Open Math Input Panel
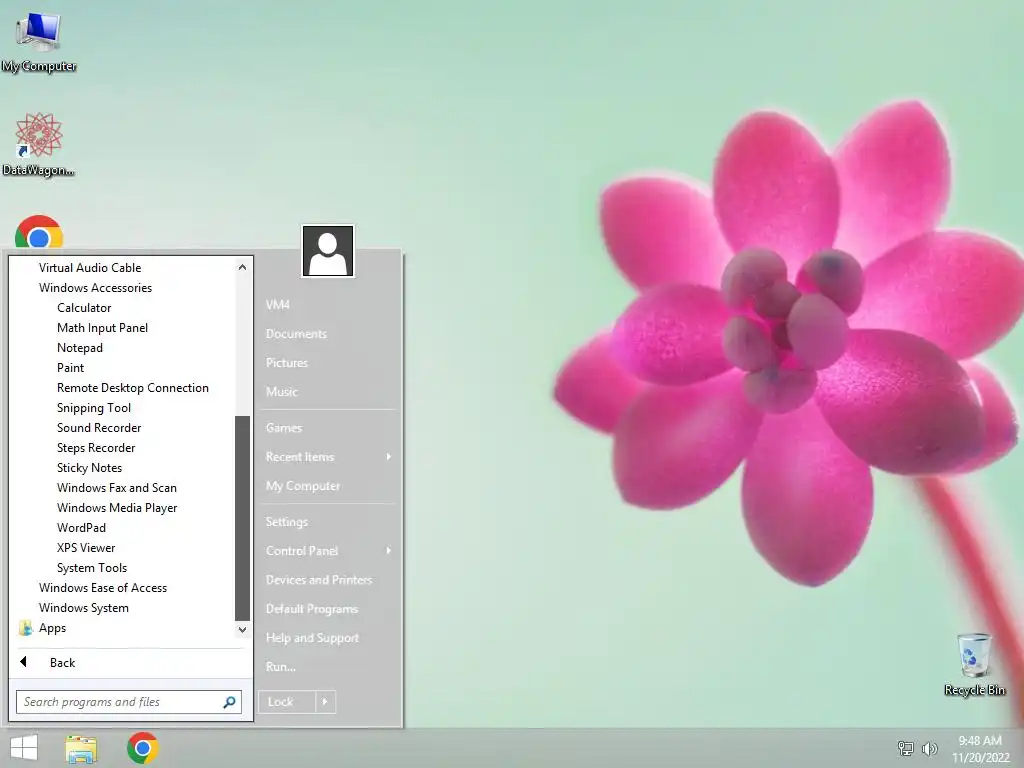 (103, 328)
